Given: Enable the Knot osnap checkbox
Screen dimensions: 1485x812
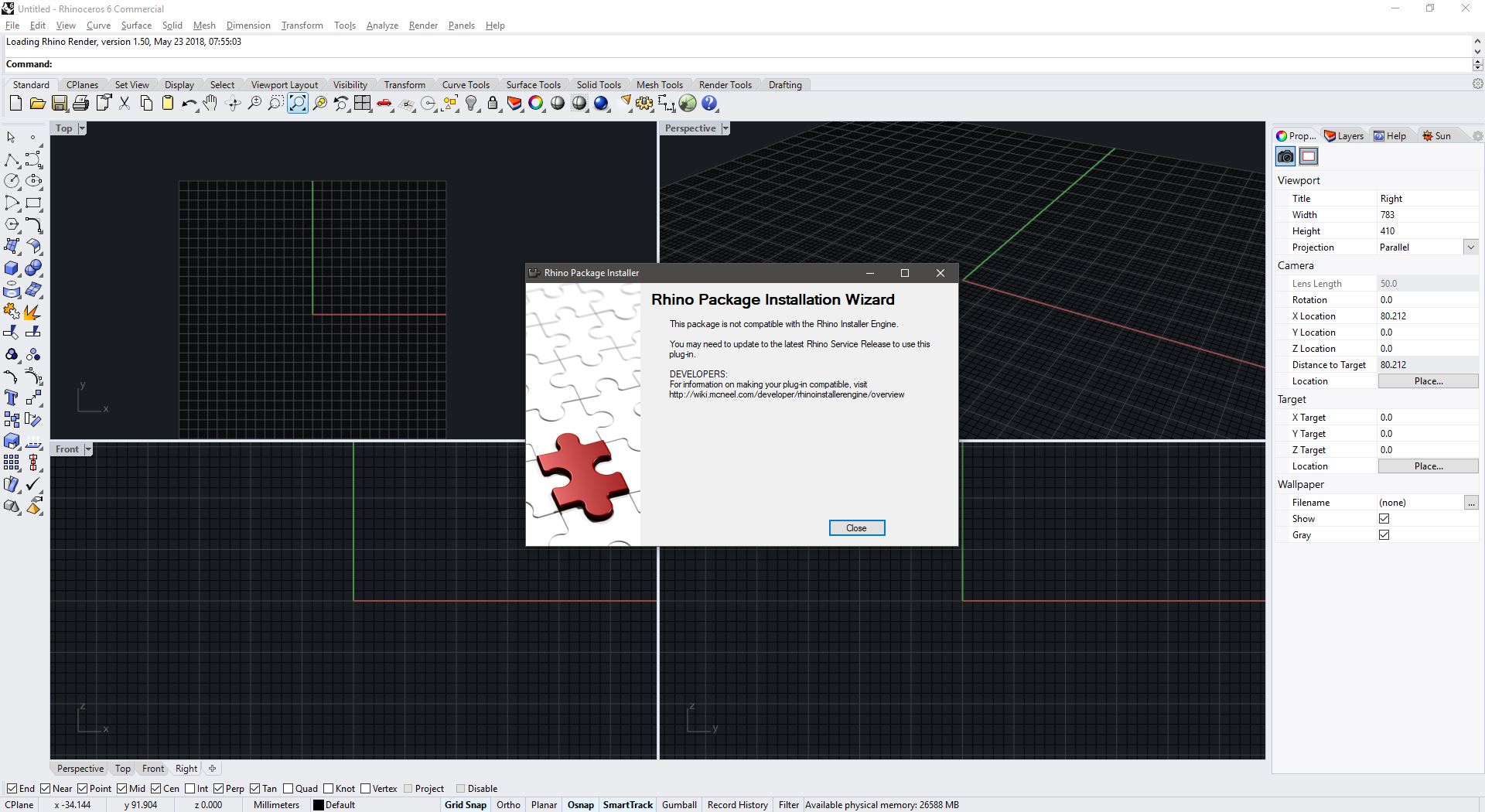Looking at the screenshot, I should point(328,789).
